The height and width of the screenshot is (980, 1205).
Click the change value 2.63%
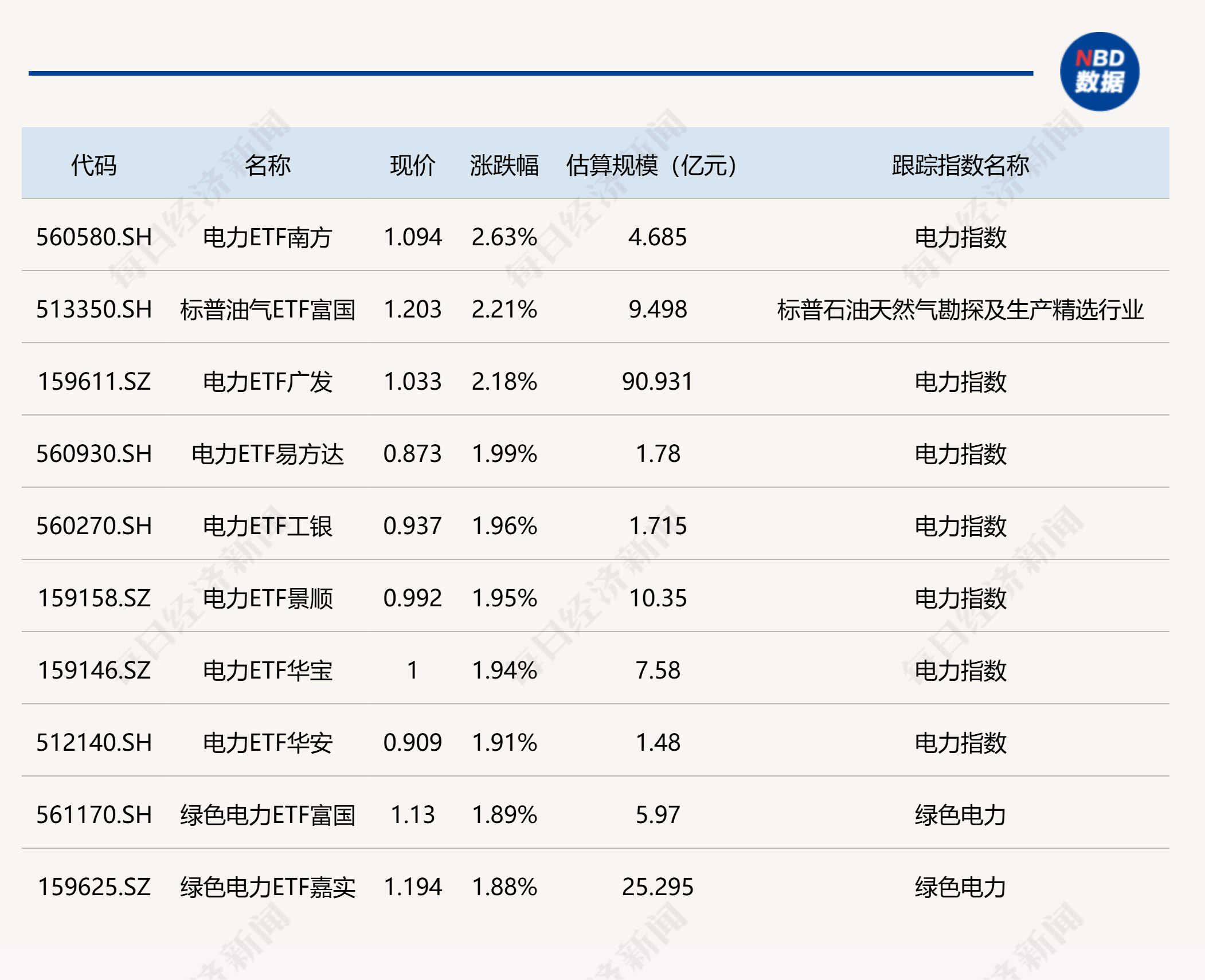(504, 237)
